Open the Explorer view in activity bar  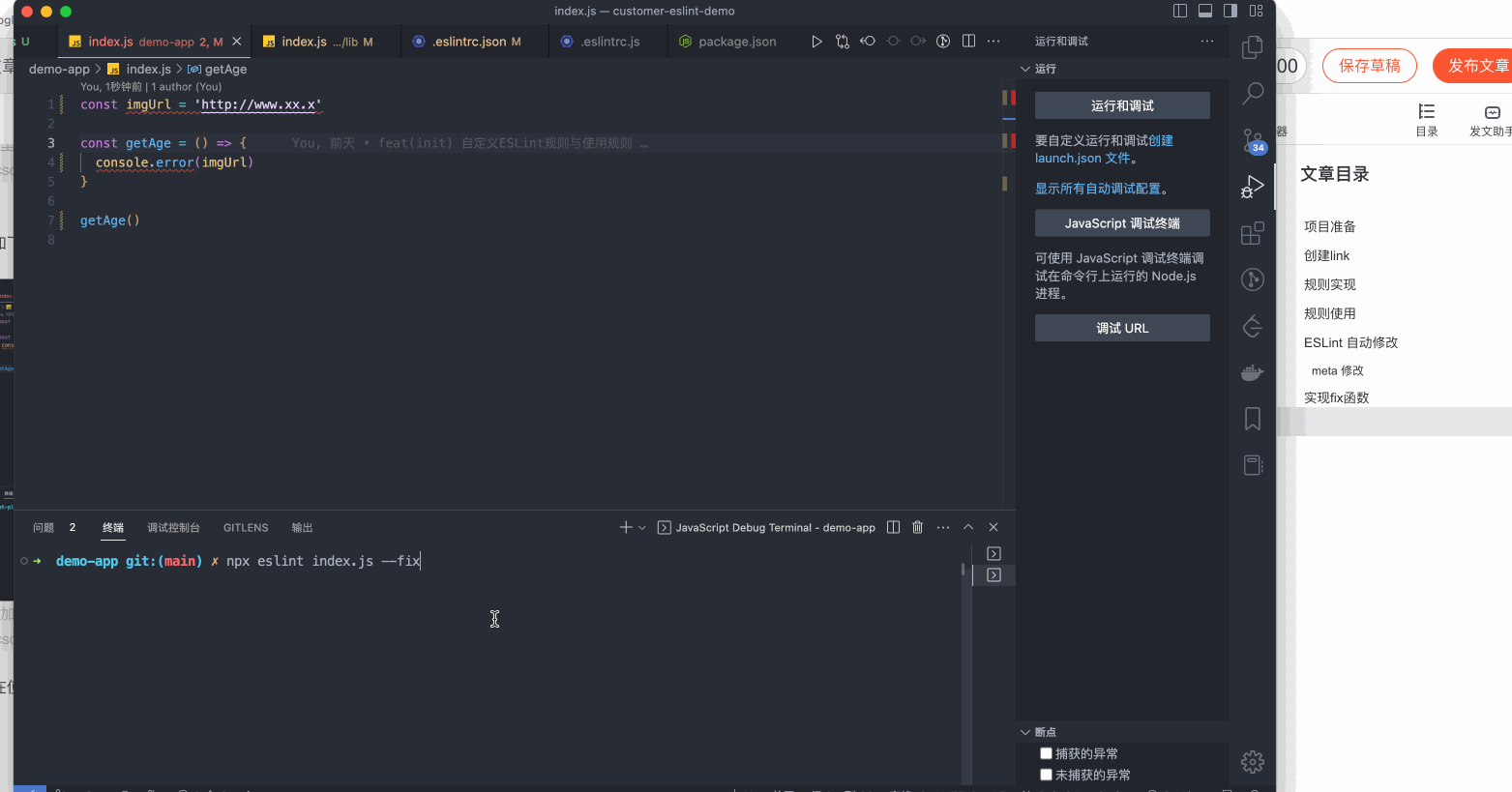point(1253,47)
